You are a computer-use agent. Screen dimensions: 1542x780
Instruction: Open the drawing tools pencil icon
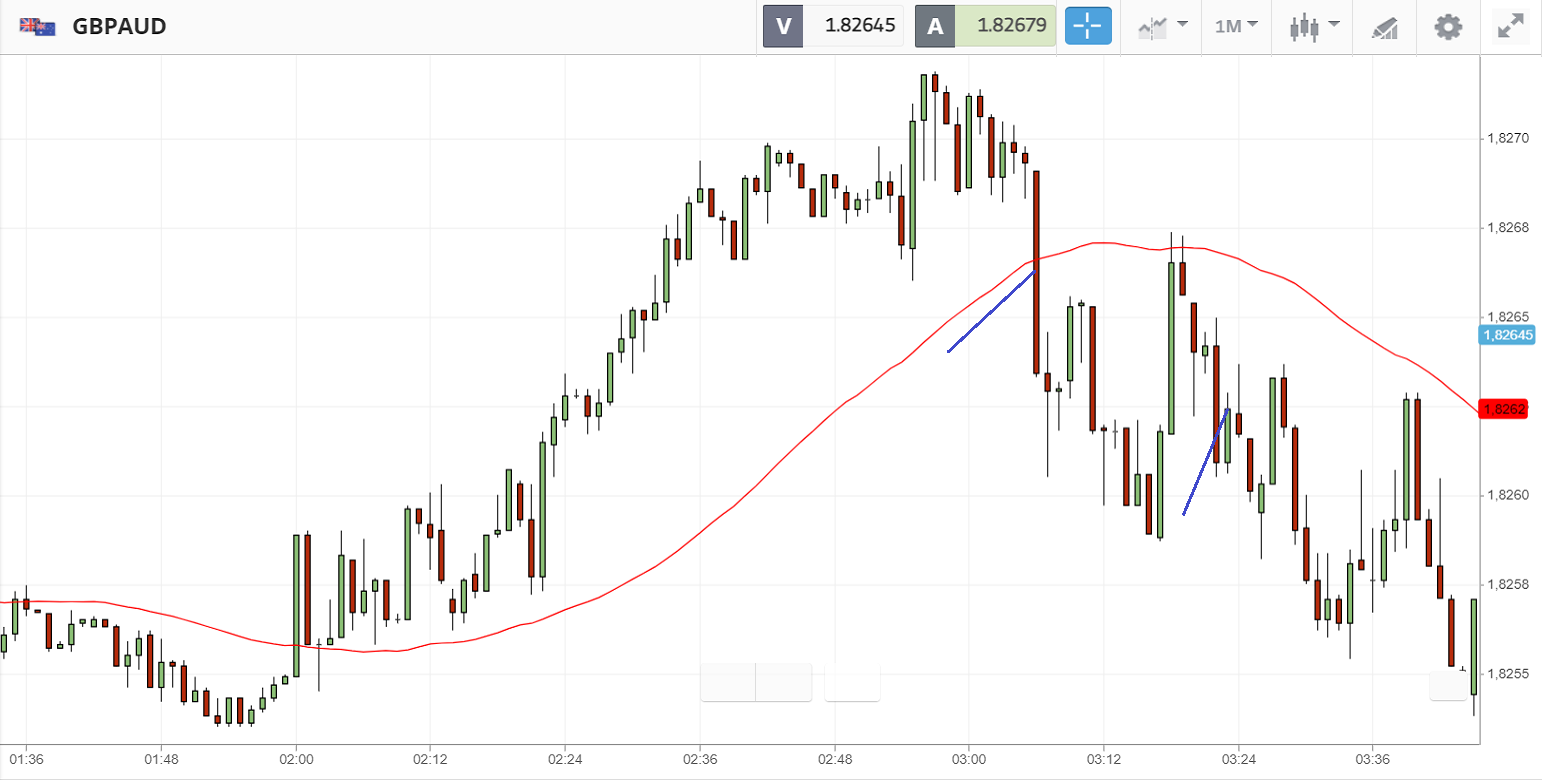pyautogui.click(x=1384, y=27)
